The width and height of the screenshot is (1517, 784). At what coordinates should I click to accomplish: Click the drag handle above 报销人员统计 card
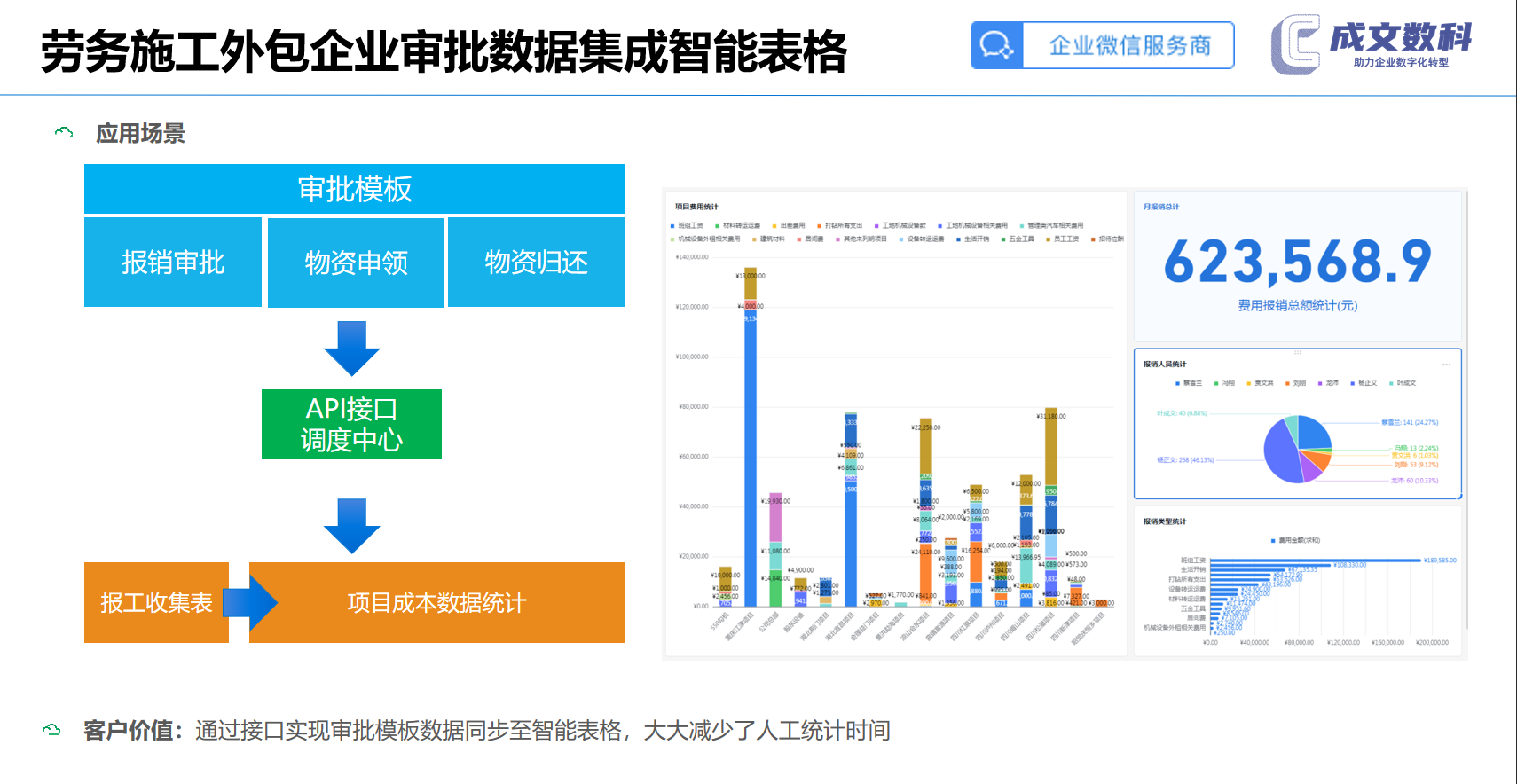coord(1298,352)
